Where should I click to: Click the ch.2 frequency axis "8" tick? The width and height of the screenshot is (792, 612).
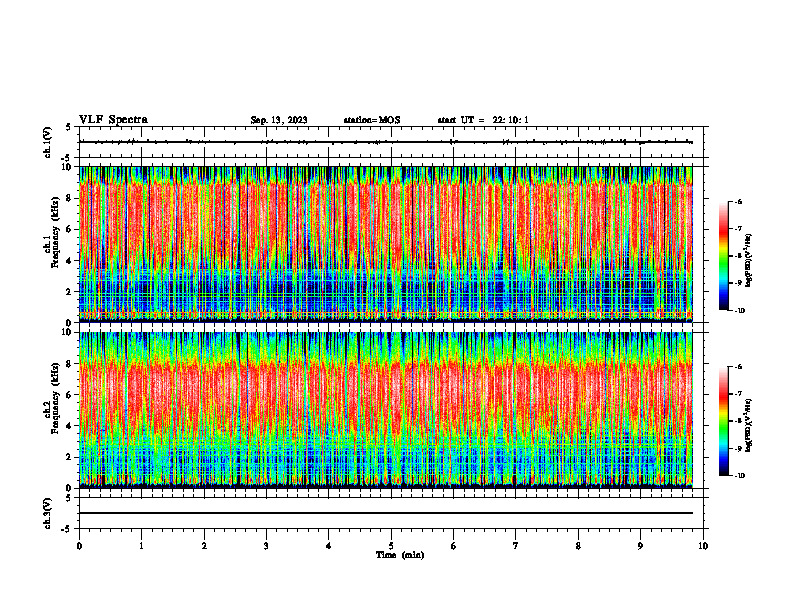coord(70,364)
